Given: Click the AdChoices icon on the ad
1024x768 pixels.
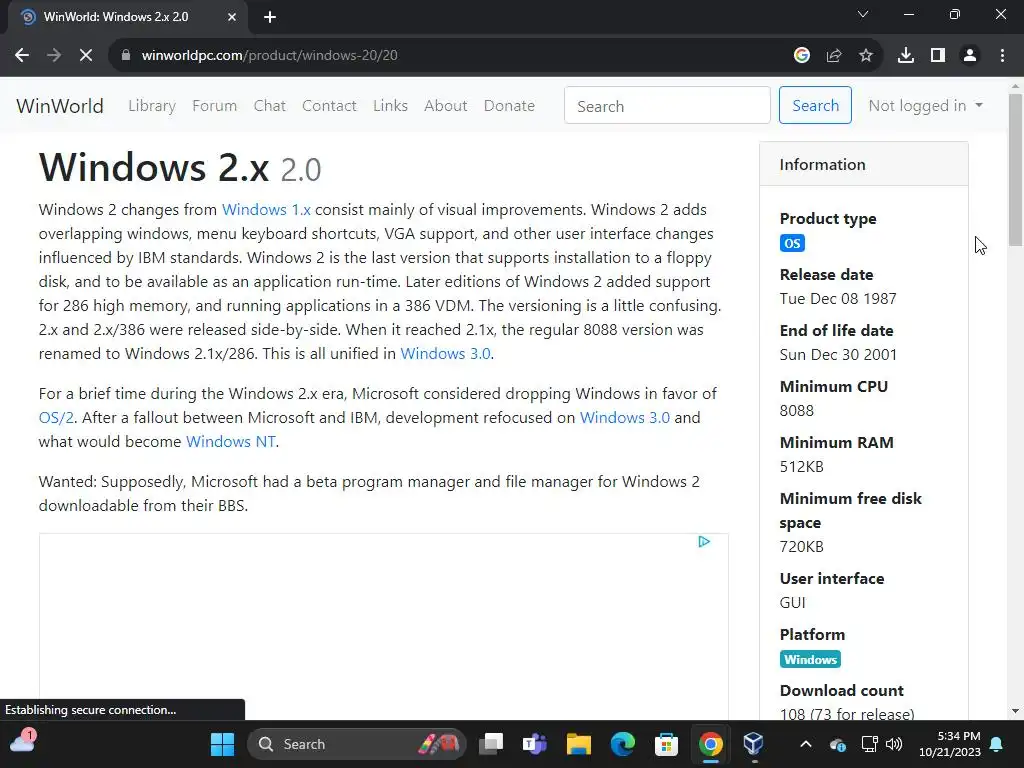Looking at the screenshot, I should click(x=704, y=541).
